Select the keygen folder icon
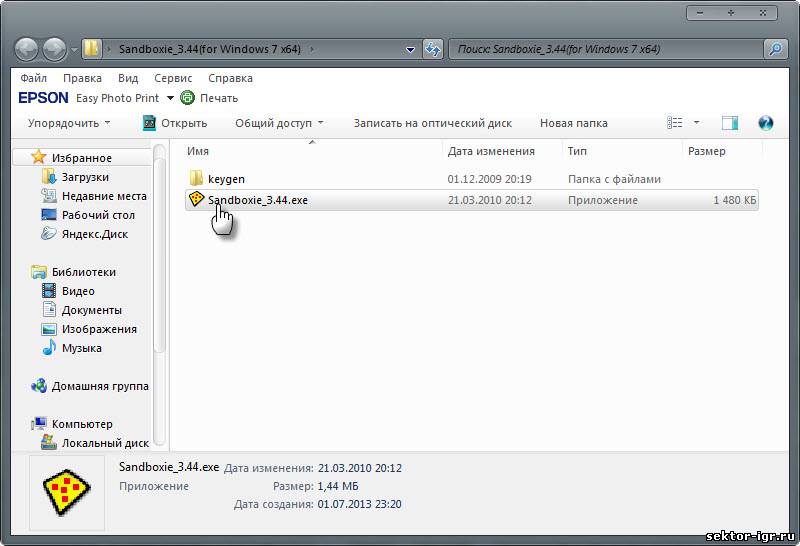 [196, 179]
